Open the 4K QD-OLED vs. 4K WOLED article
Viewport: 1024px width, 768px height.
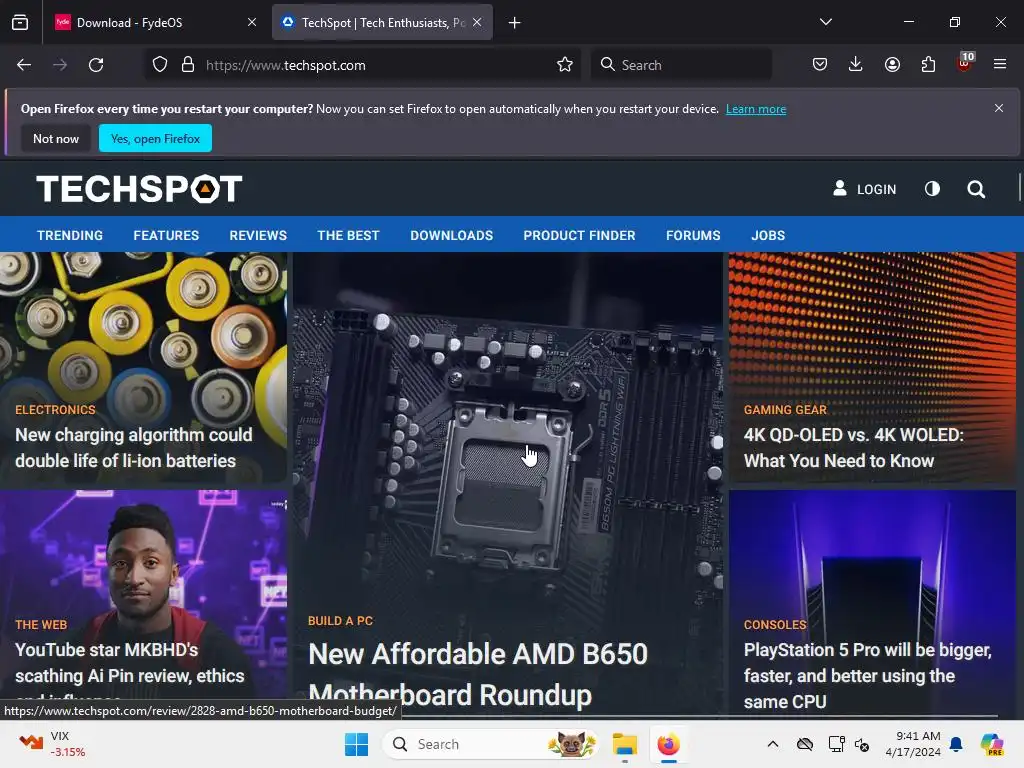point(854,448)
